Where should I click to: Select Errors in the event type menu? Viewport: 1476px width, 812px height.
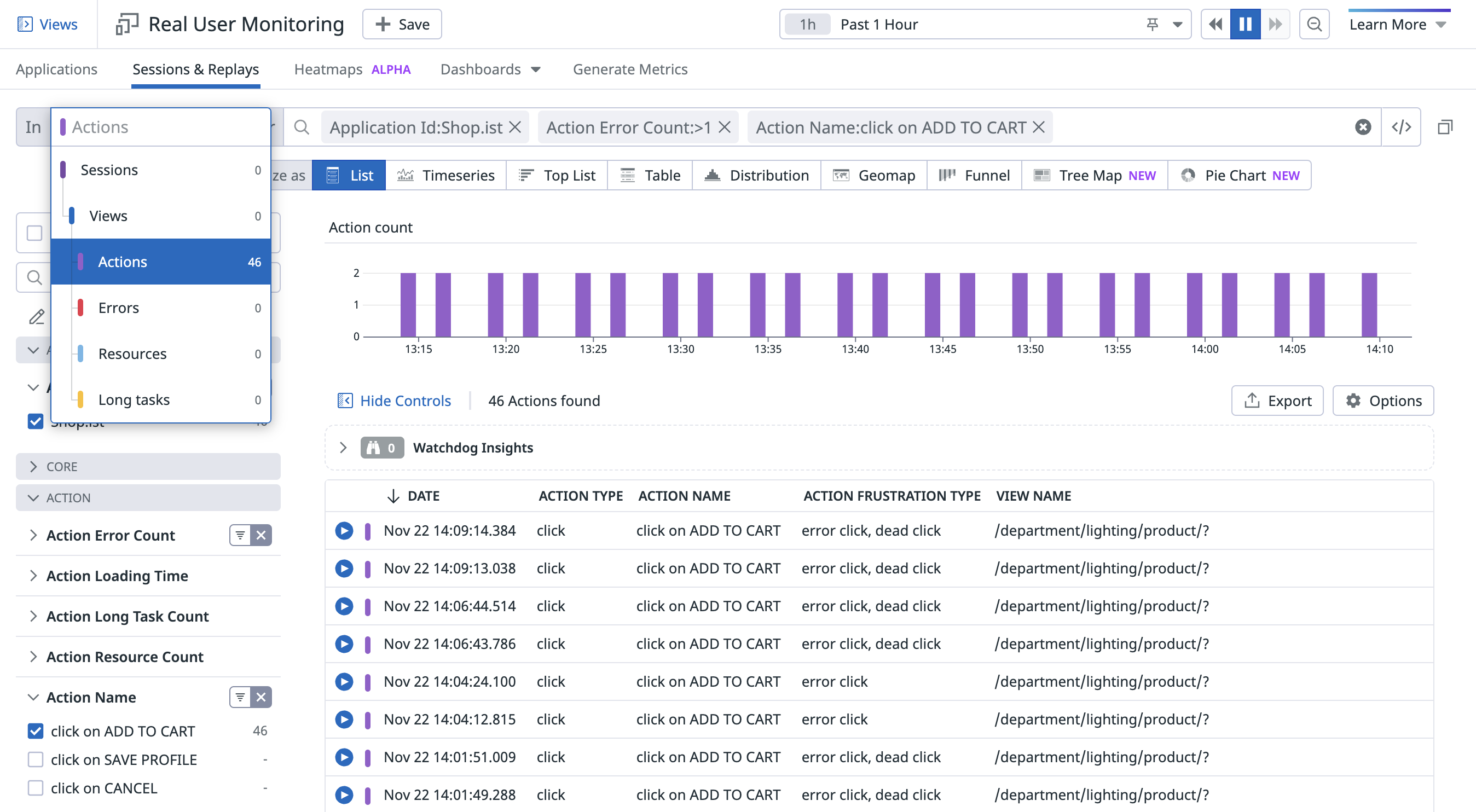point(118,308)
